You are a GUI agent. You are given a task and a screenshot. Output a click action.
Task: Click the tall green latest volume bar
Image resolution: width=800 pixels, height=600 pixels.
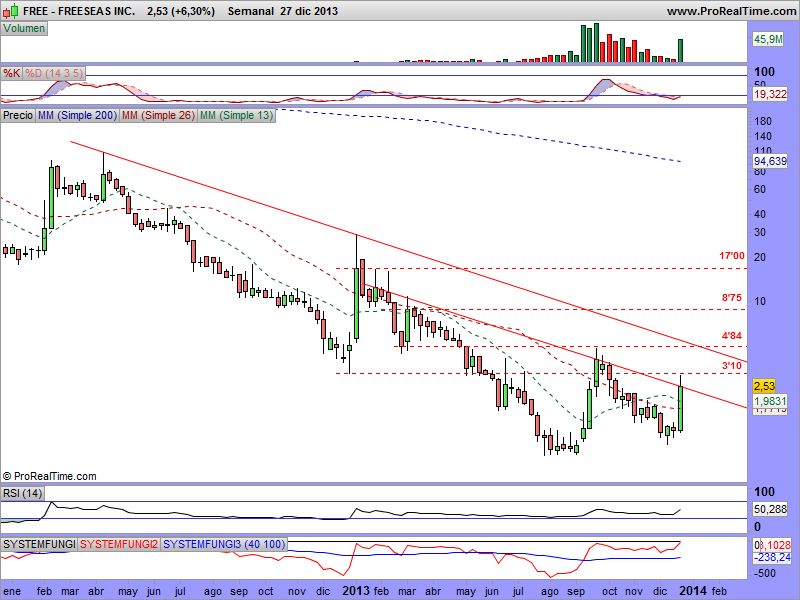[680, 51]
